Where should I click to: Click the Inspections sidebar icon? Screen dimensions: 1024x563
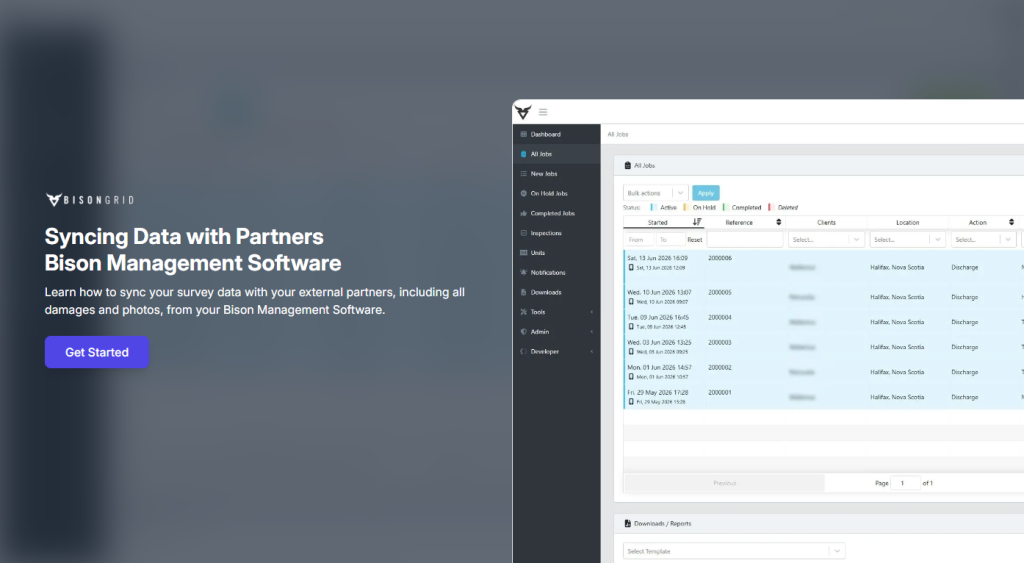pos(523,233)
